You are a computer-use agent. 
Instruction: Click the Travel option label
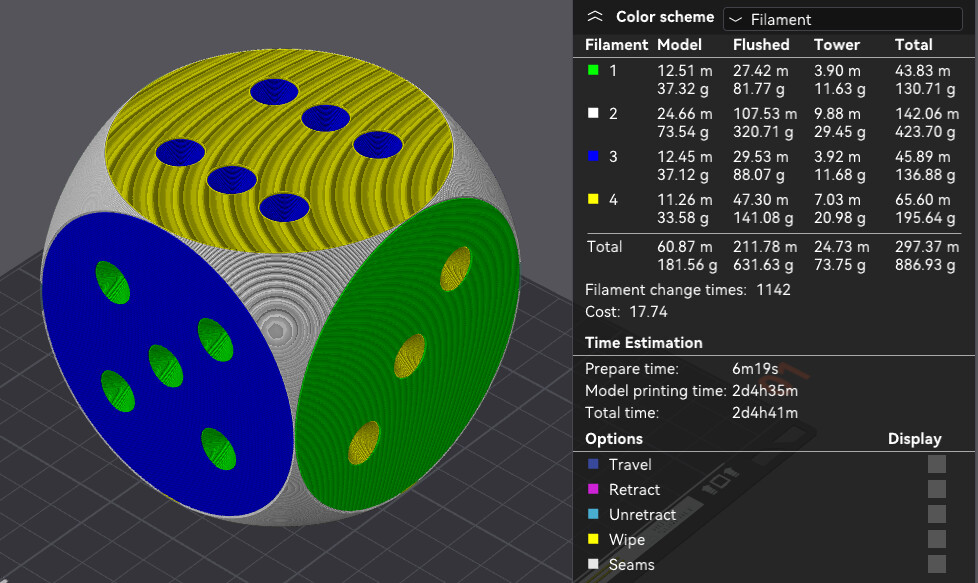[x=630, y=465]
